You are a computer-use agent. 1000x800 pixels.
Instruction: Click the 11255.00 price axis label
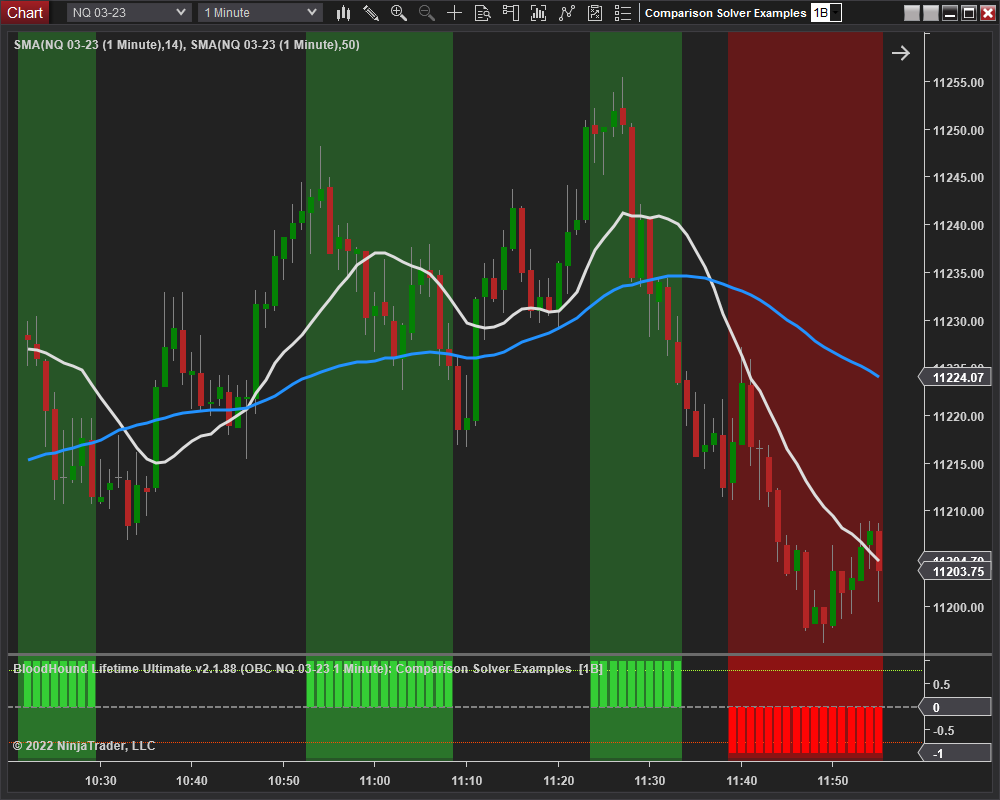pos(958,83)
